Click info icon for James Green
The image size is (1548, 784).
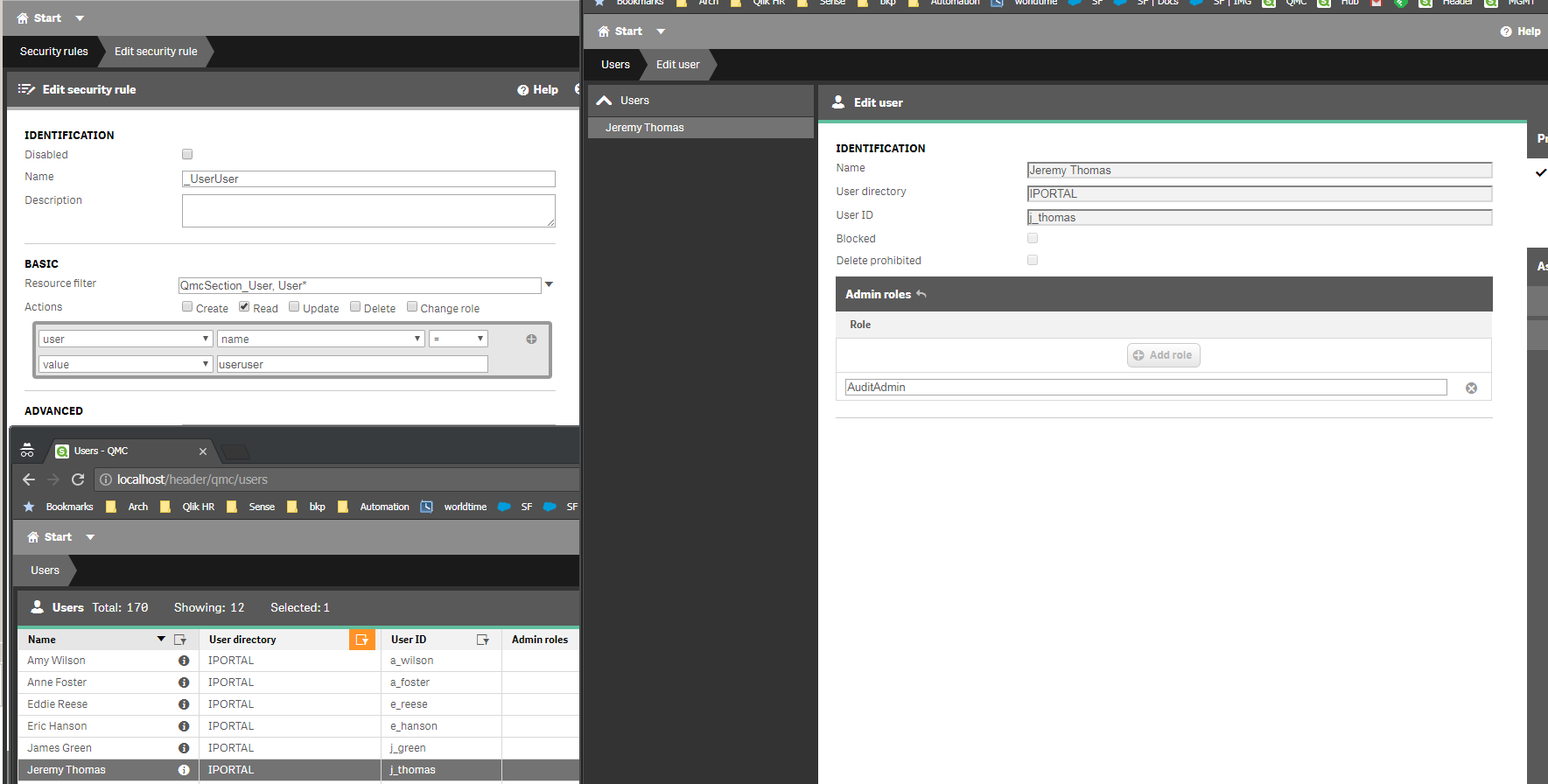point(184,748)
